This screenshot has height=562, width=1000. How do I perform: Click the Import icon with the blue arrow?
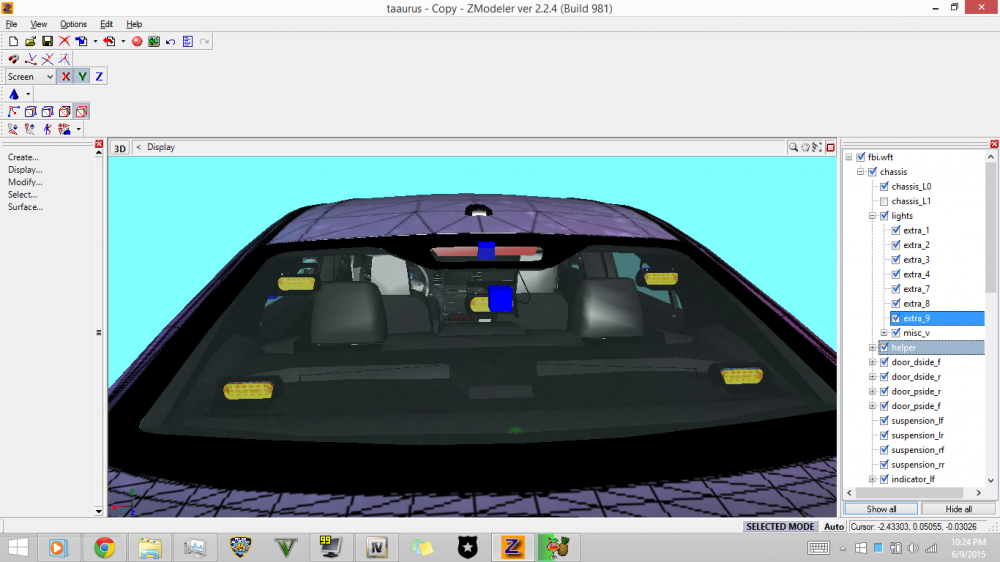point(81,41)
